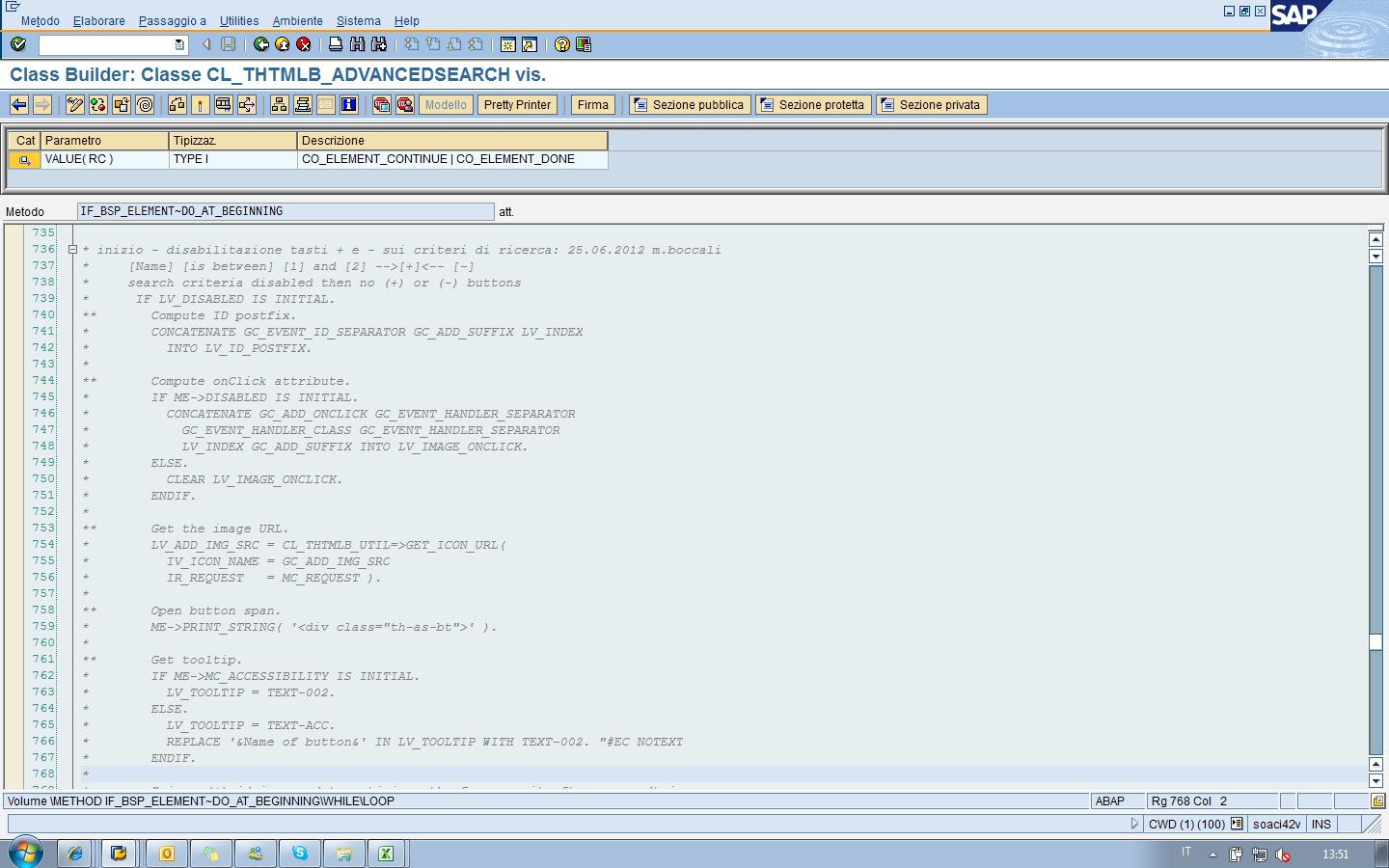Click inside the Metodo name field
The image size is (1389, 868).
click(x=285, y=211)
